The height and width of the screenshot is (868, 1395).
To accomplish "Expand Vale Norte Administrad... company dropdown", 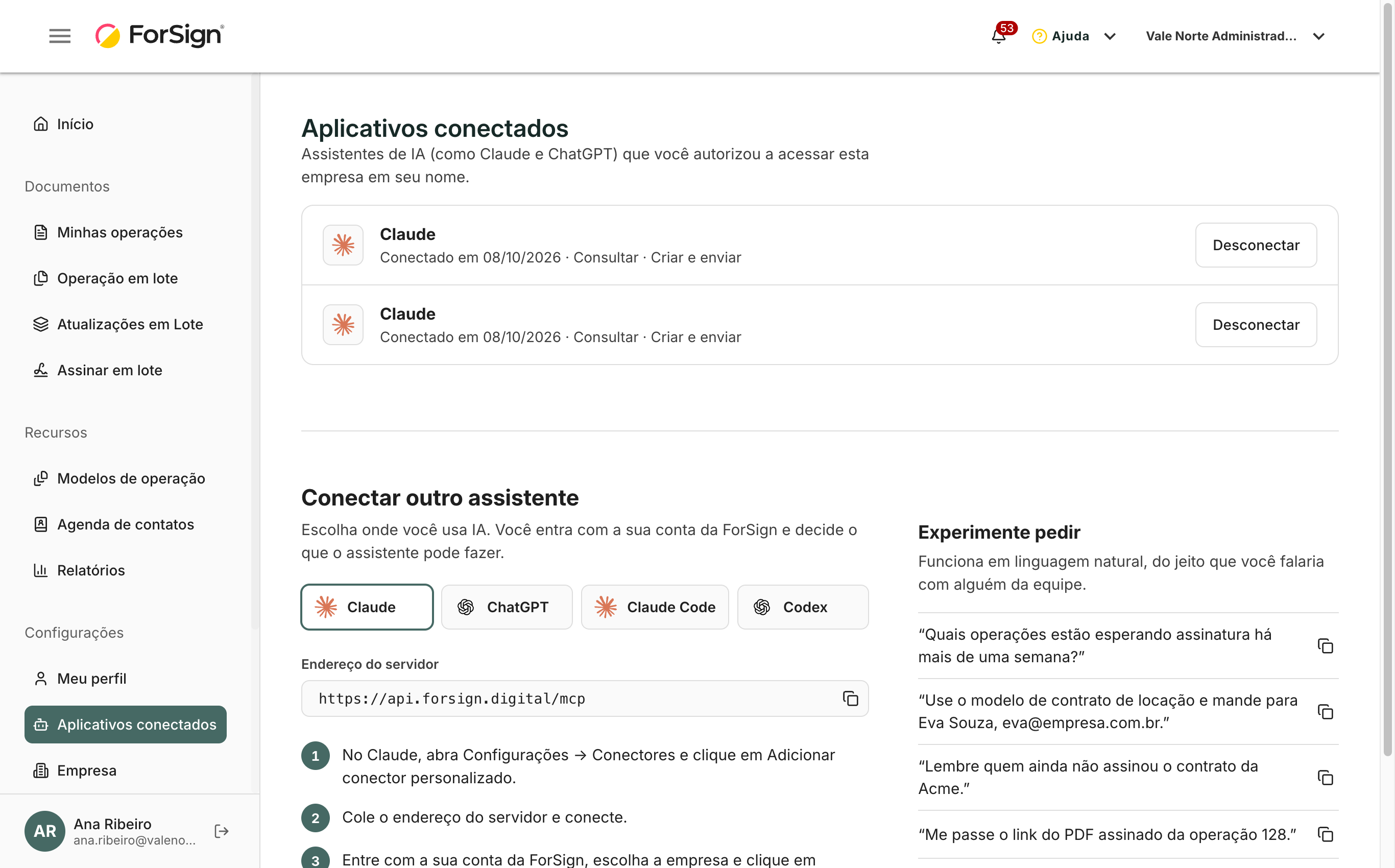I will coord(1235,36).
